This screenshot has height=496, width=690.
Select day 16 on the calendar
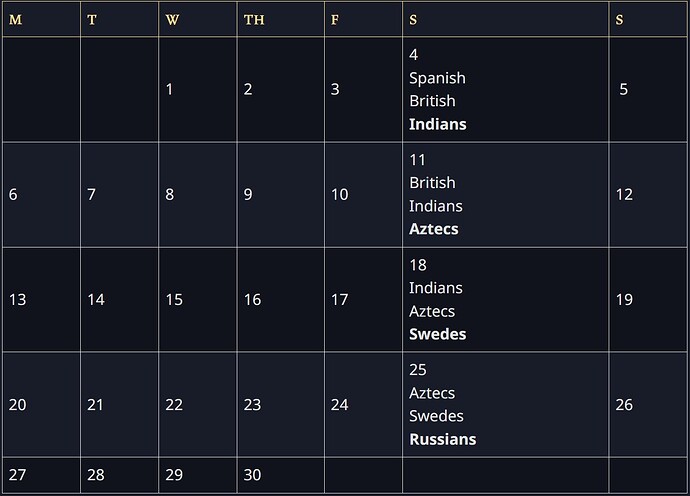[x=252, y=299]
